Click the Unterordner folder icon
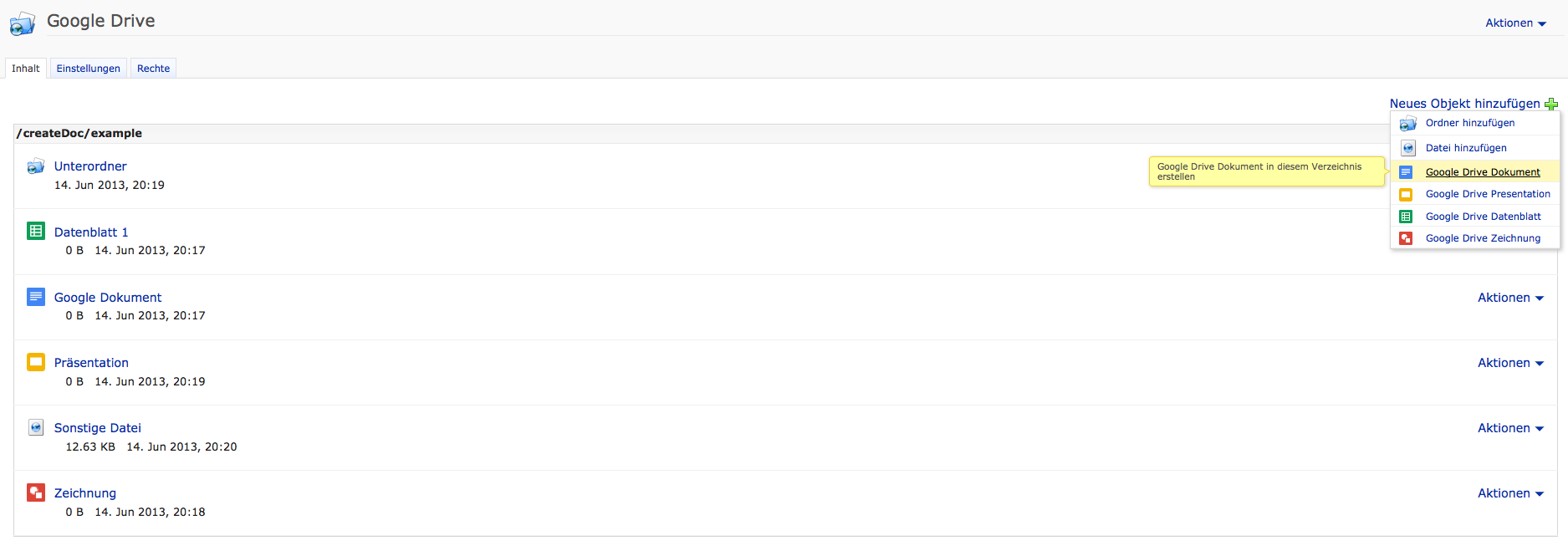 [x=36, y=166]
